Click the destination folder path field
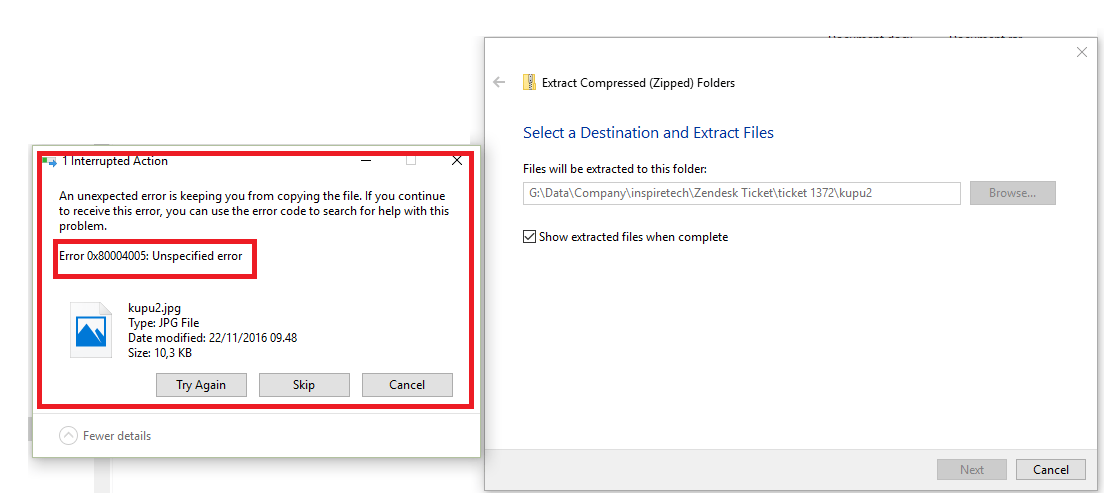 click(x=741, y=193)
